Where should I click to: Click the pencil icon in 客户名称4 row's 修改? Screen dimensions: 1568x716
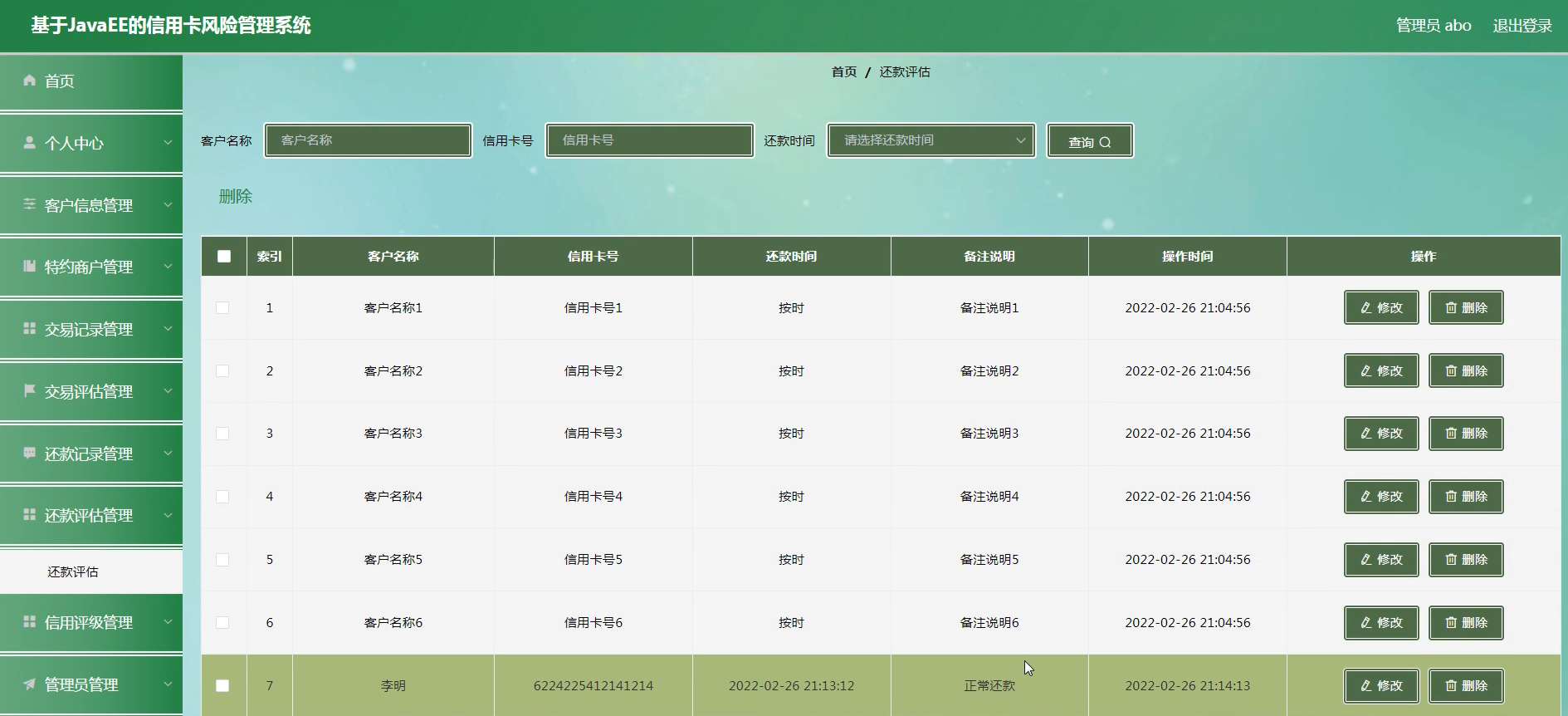1366,496
